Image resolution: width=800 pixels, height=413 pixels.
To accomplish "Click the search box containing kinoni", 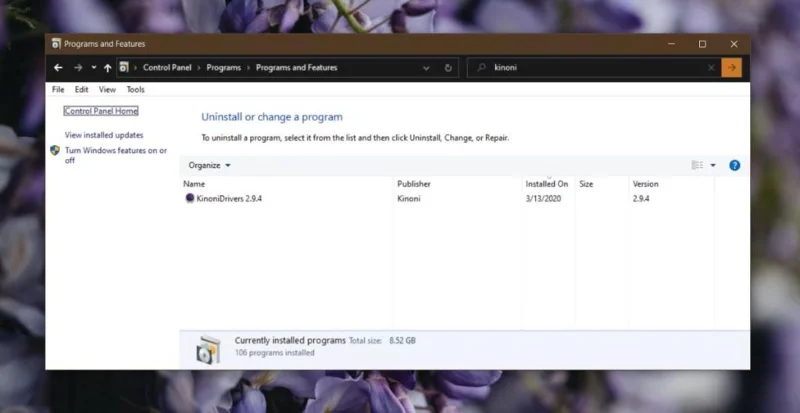I will [593, 67].
